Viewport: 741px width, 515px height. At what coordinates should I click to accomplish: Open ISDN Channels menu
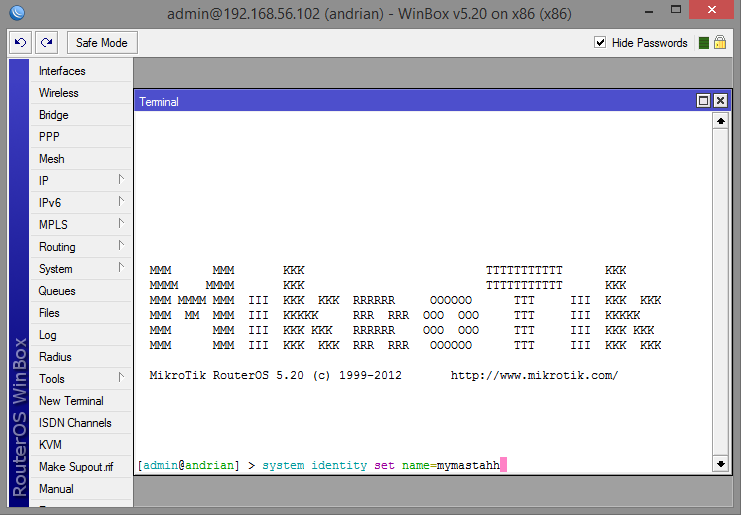coord(81,423)
